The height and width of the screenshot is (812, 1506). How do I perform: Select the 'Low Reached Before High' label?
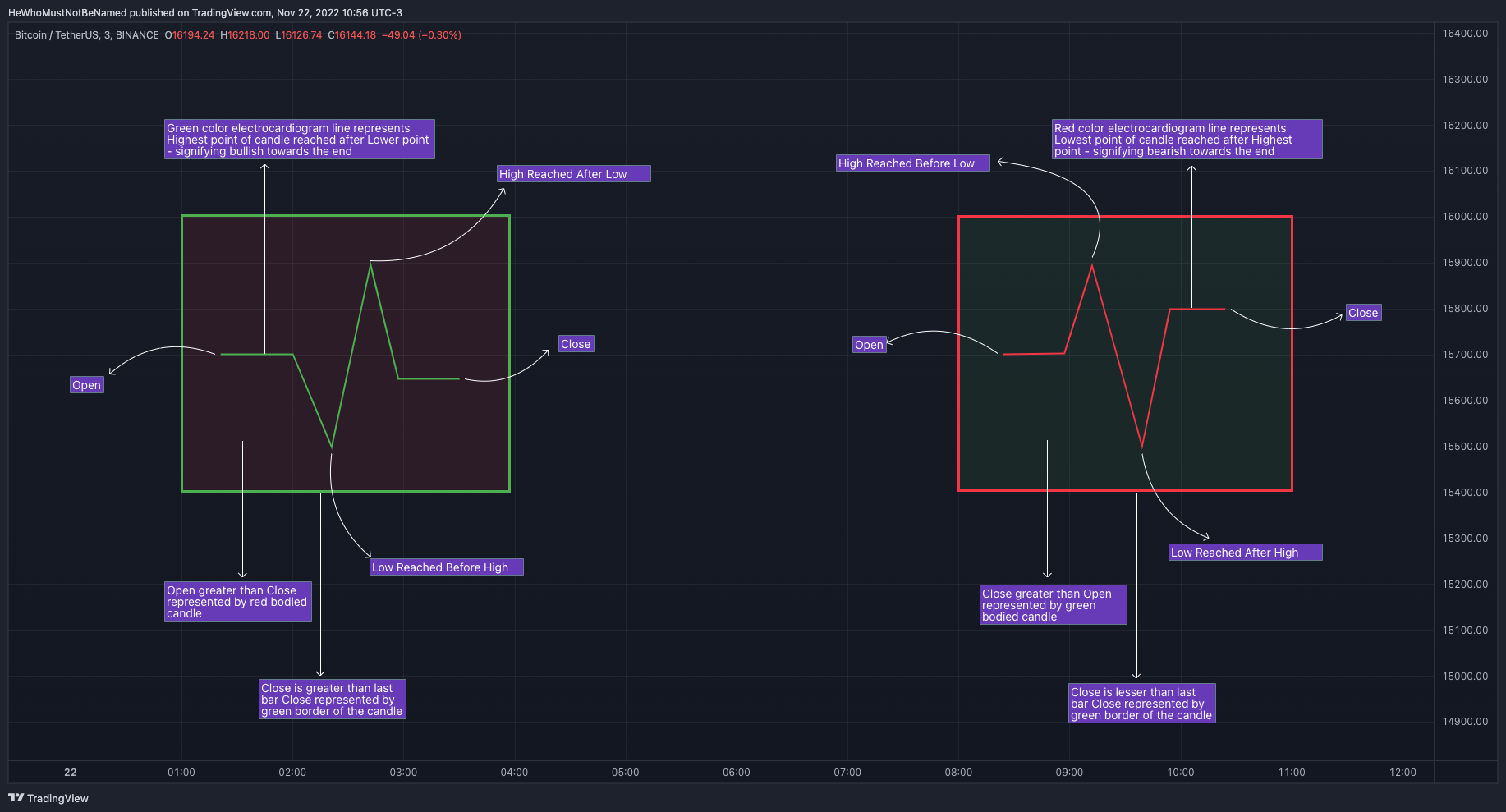(x=447, y=567)
